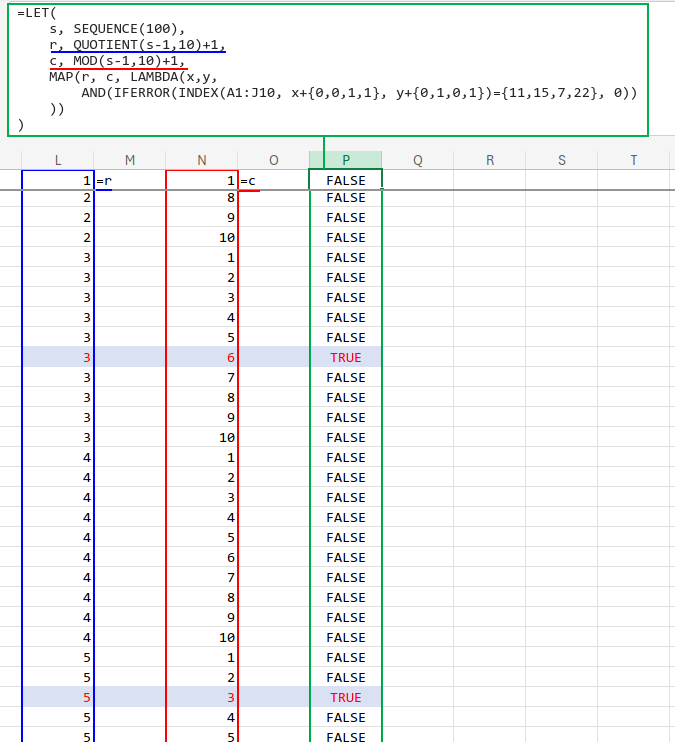Click the first TRUE cell in column P
The width and height of the screenshot is (675, 742).
(346, 357)
